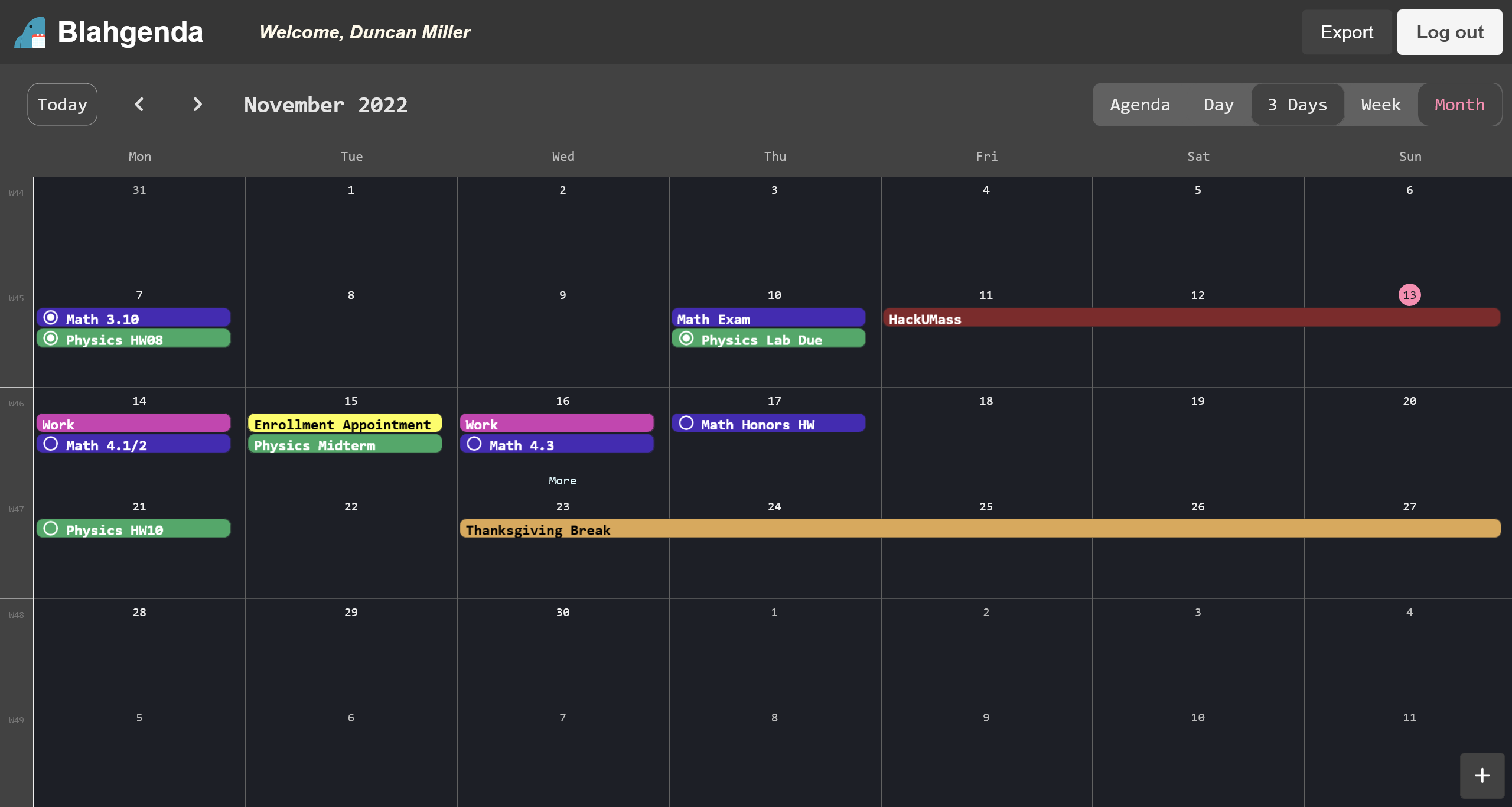Viewport: 1512px width, 807px height.
Task: Expand More events on November 16
Action: pyautogui.click(x=562, y=481)
